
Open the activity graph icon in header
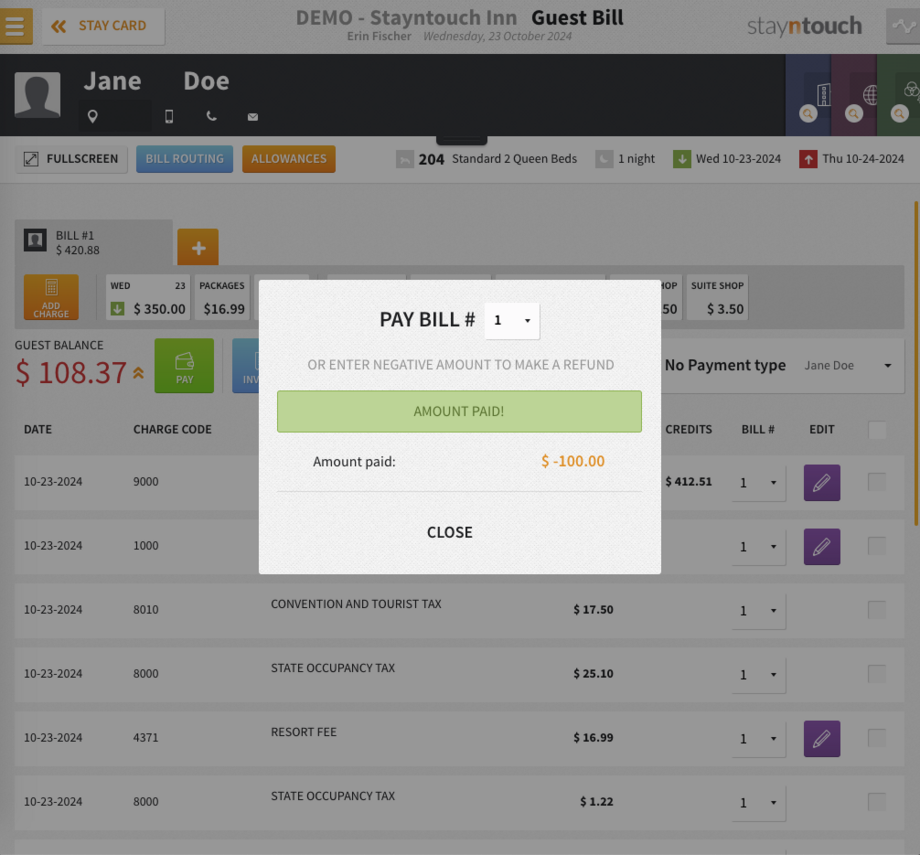tap(903, 26)
